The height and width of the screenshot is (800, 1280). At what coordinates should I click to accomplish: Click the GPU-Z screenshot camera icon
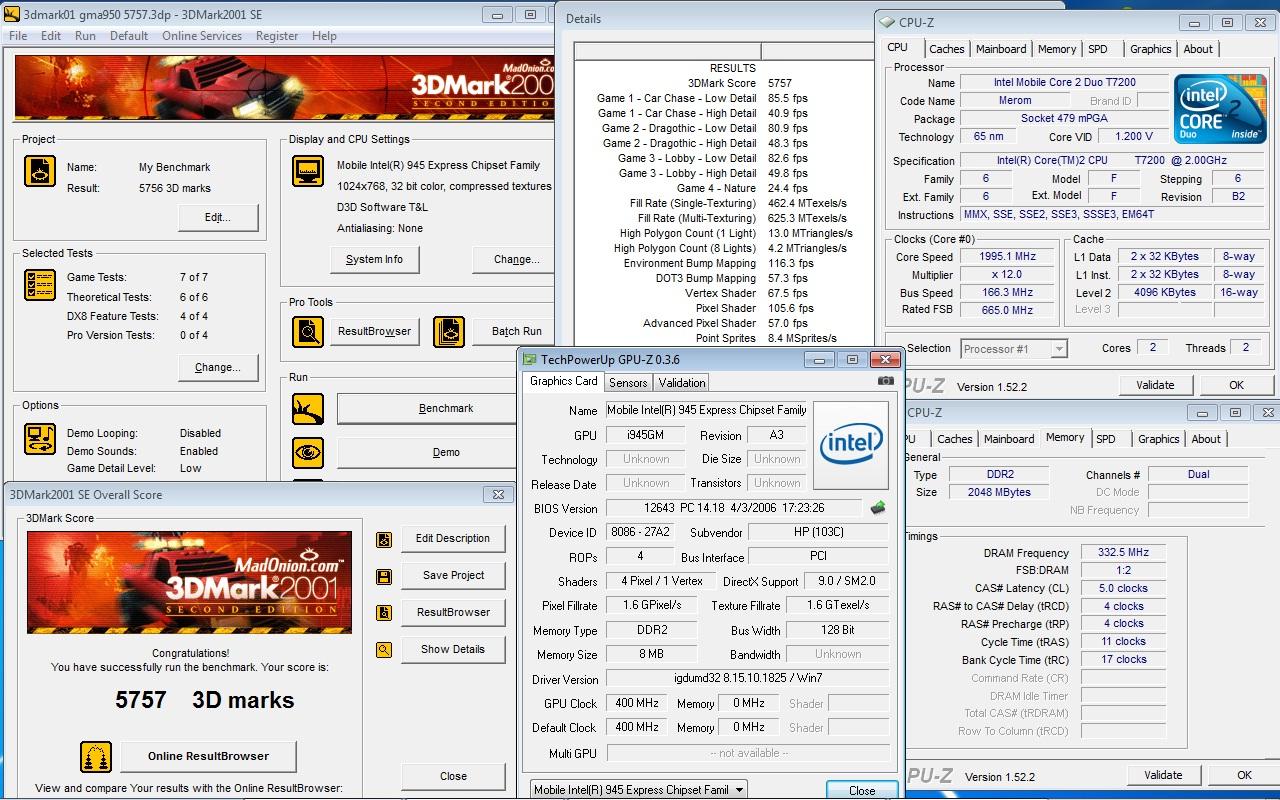pos(885,381)
